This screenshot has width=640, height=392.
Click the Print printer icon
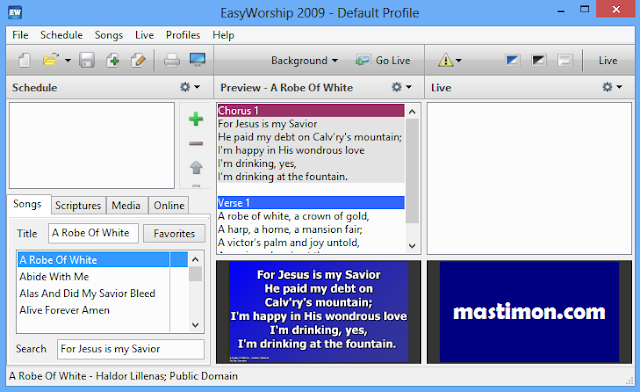171,60
